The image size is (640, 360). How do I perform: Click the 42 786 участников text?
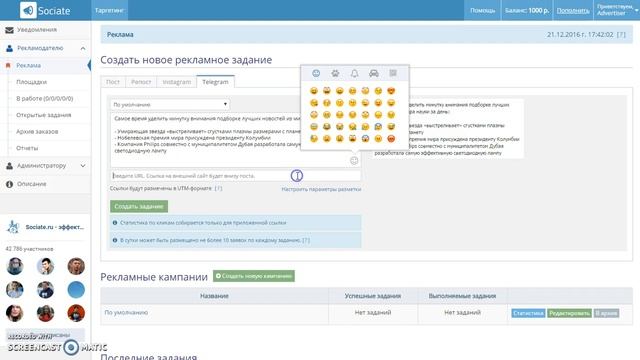point(29,249)
